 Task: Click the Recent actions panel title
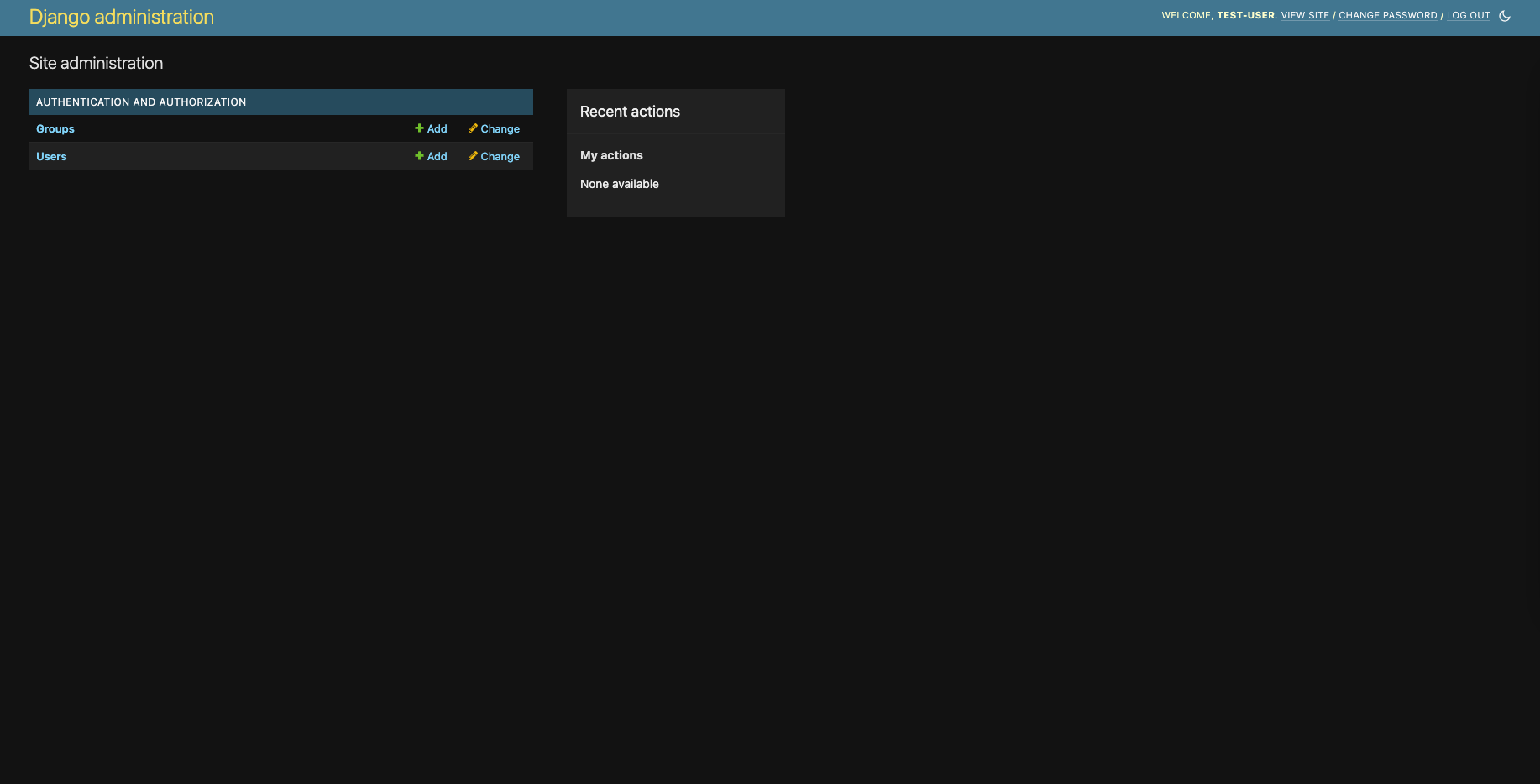(x=630, y=112)
